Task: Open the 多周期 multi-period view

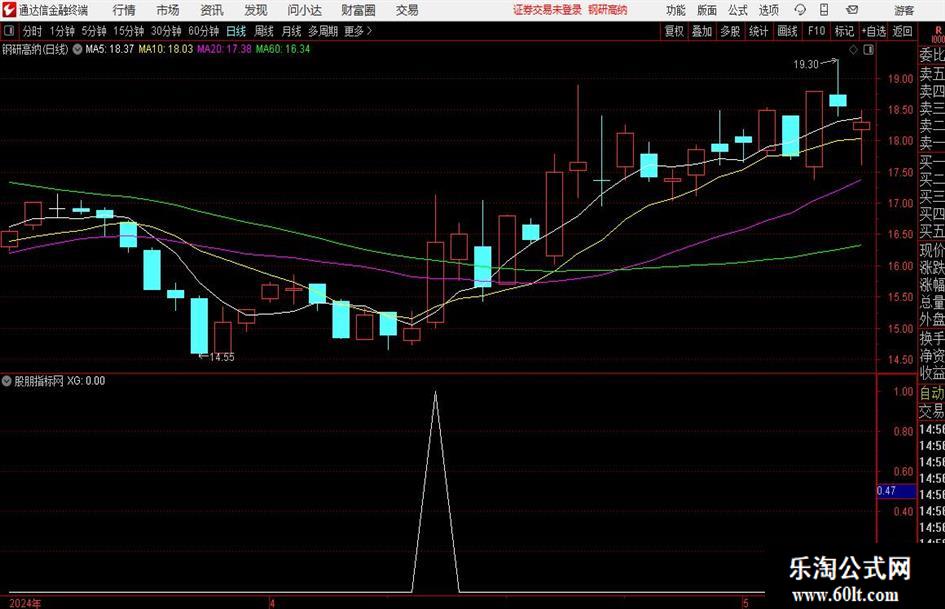Action: [323, 31]
